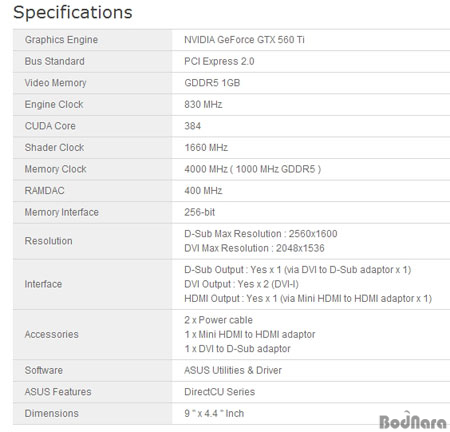Image resolution: width=450 pixels, height=432 pixels.
Task: Click the RAMDAC 400 MHz value
Action: point(203,191)
